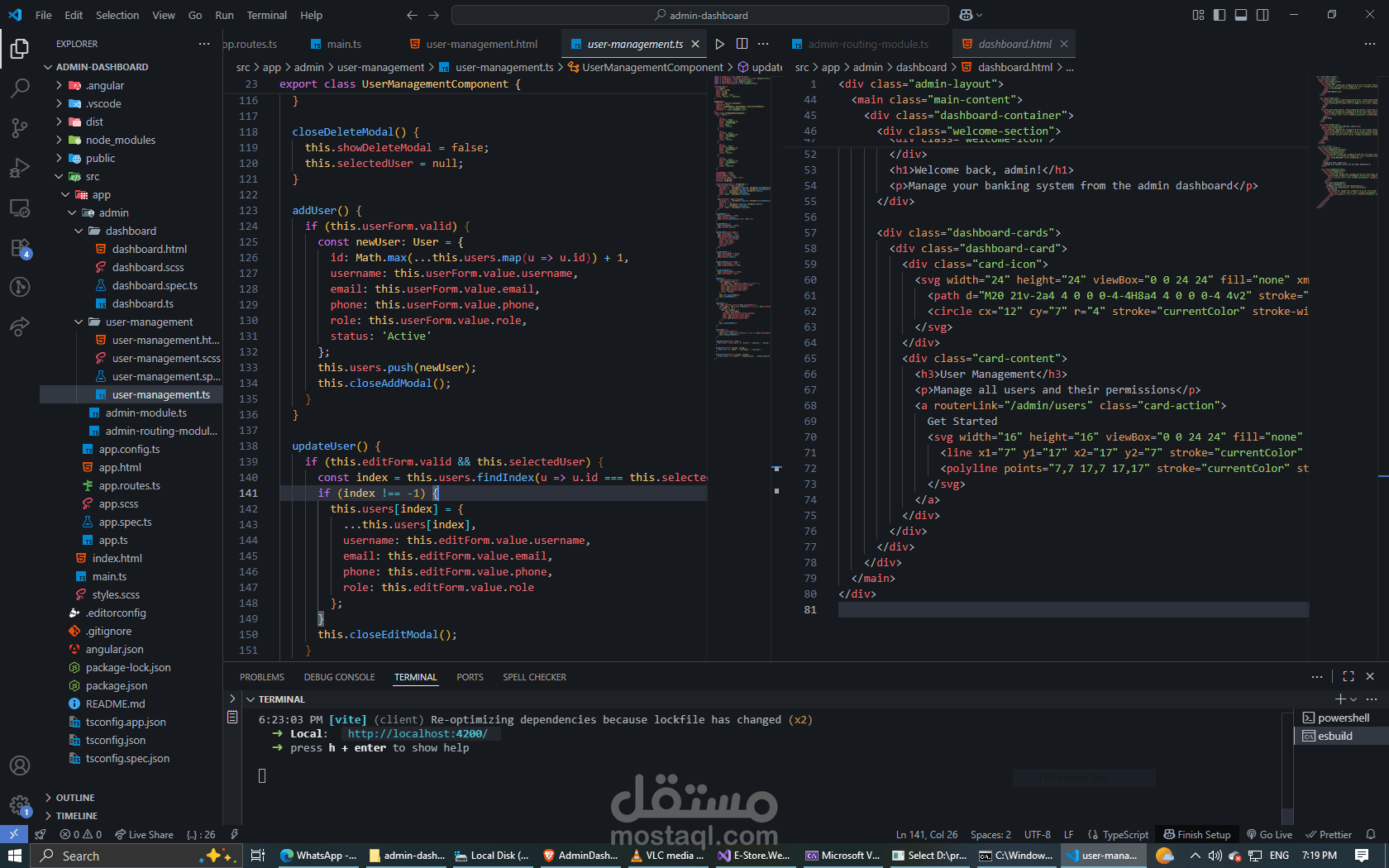Expand the node_modules folder

click(x=120, y=140)
